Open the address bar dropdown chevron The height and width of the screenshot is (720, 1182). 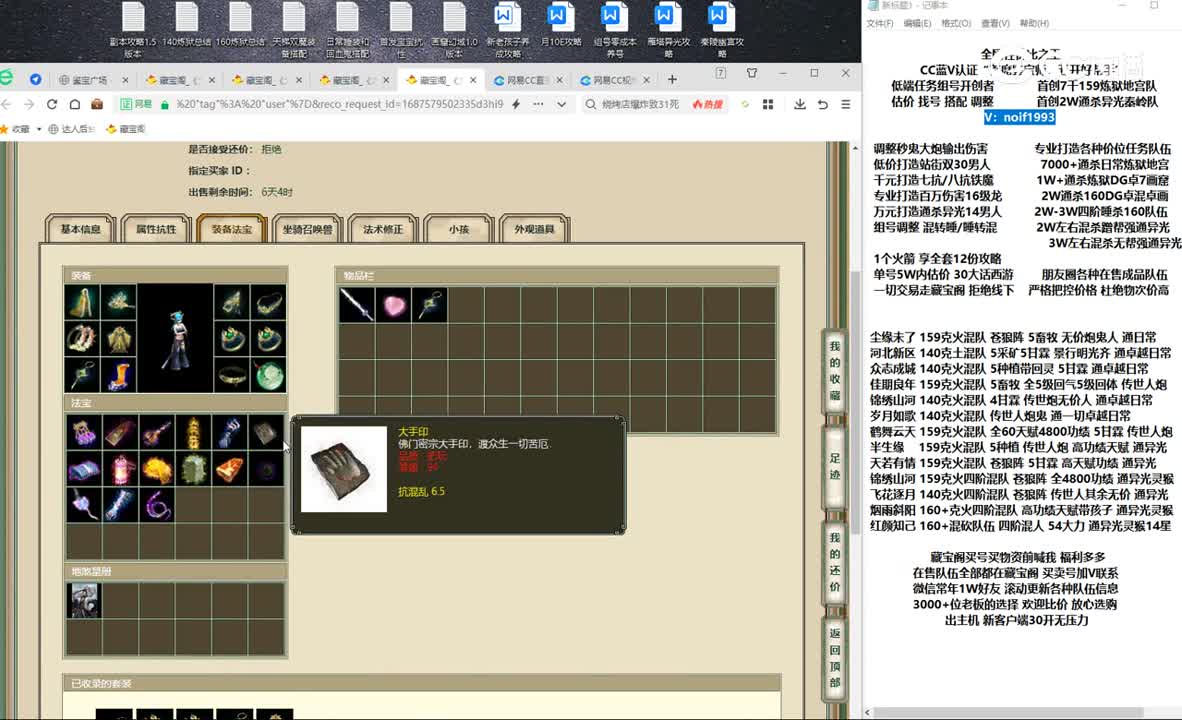tap(562, 104)
